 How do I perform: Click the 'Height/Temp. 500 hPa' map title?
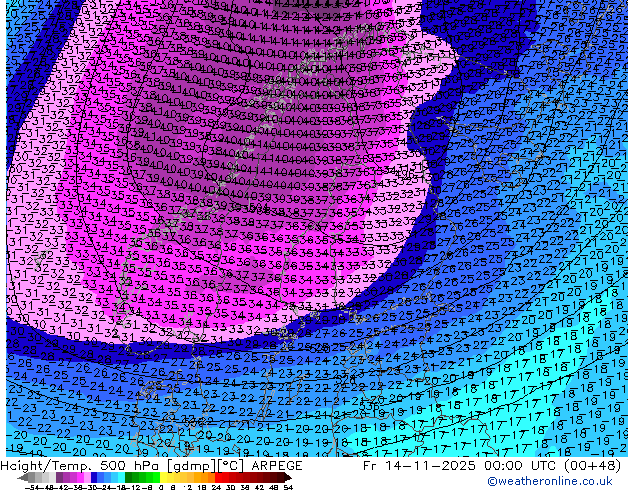[x=82, y=466]
